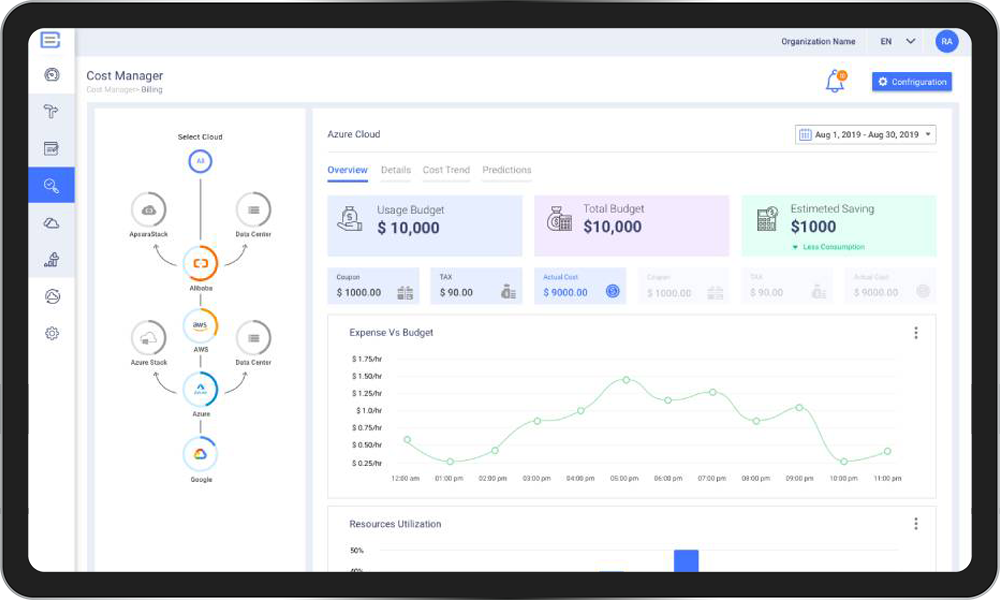Click the Coupon $1000.00 gift icon

click(405, 293)
